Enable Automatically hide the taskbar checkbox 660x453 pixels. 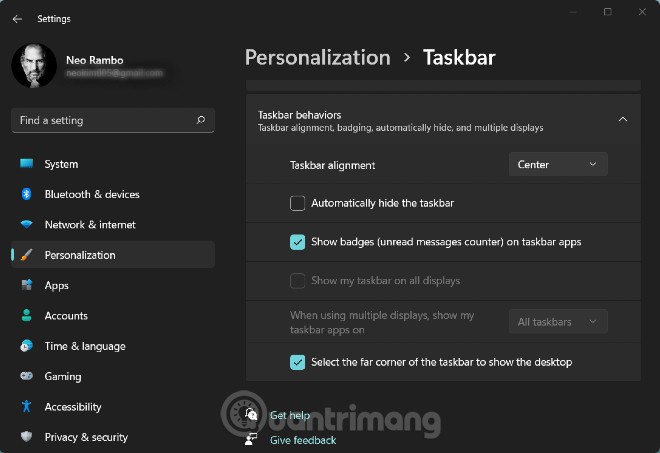(x=298, y=203)
